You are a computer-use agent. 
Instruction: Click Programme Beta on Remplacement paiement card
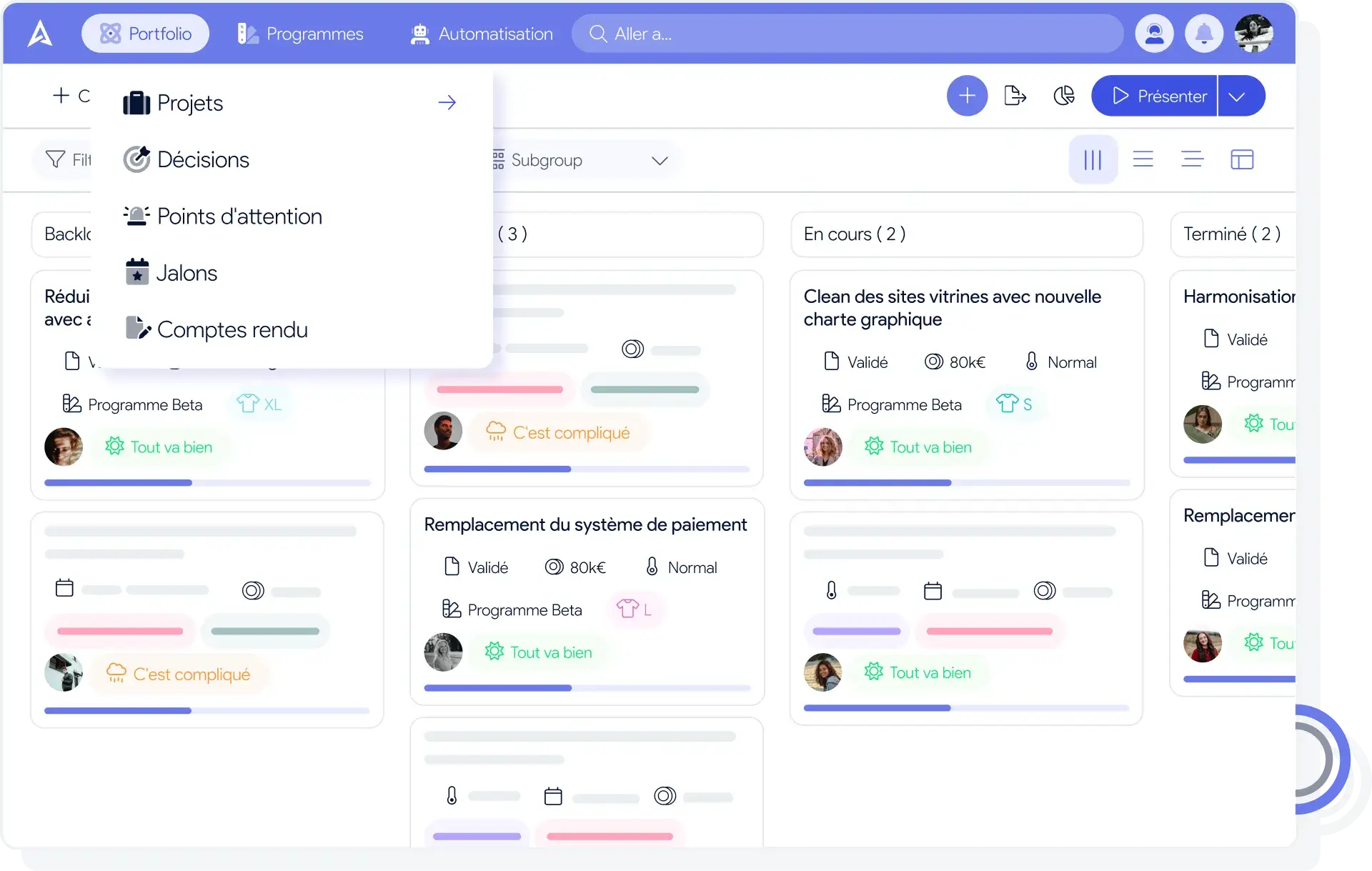pos(512,609)
